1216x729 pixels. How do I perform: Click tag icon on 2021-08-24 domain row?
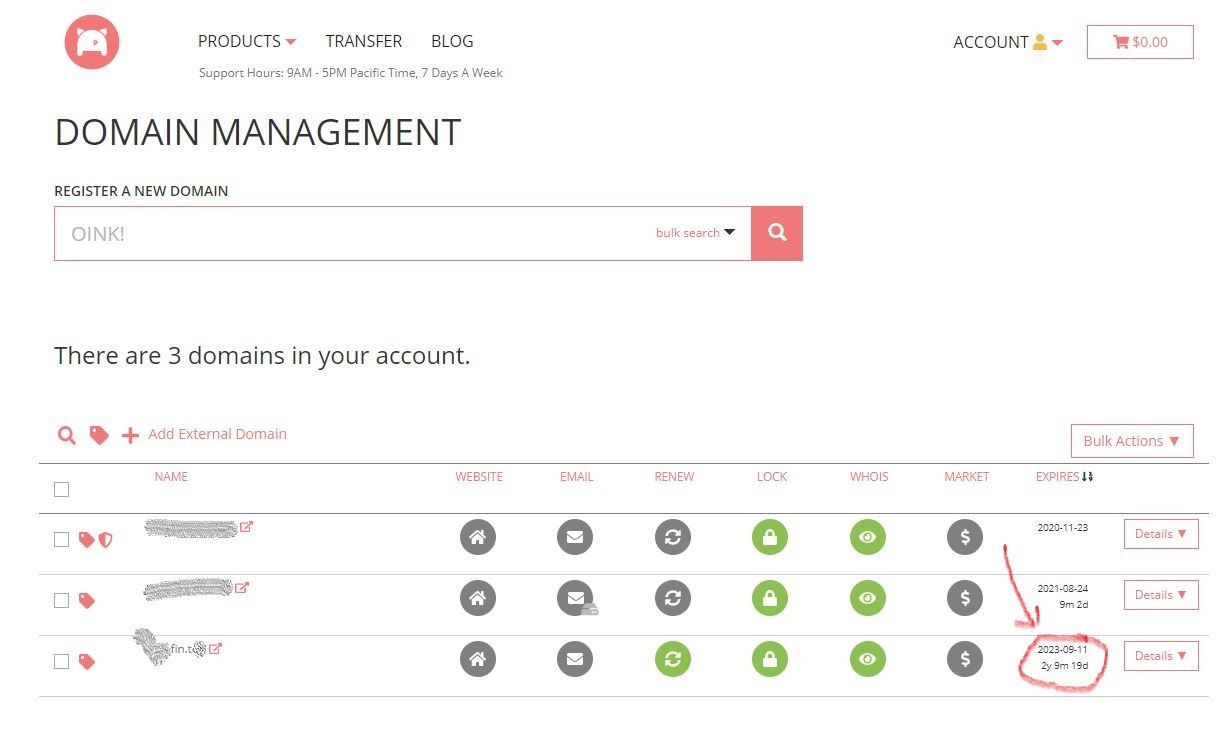[87, 601]
